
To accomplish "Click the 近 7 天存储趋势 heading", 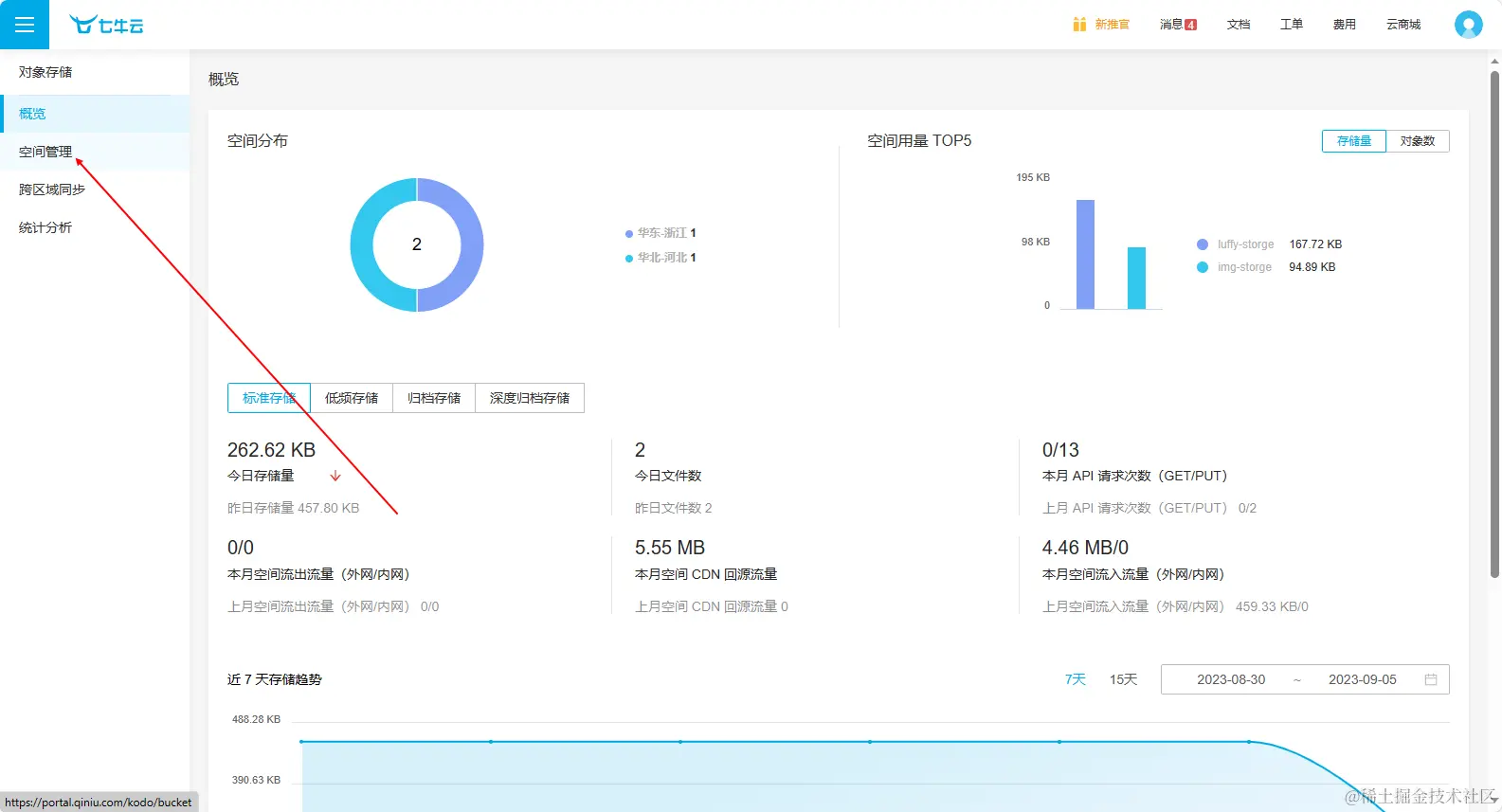I will tap(275, 679).
